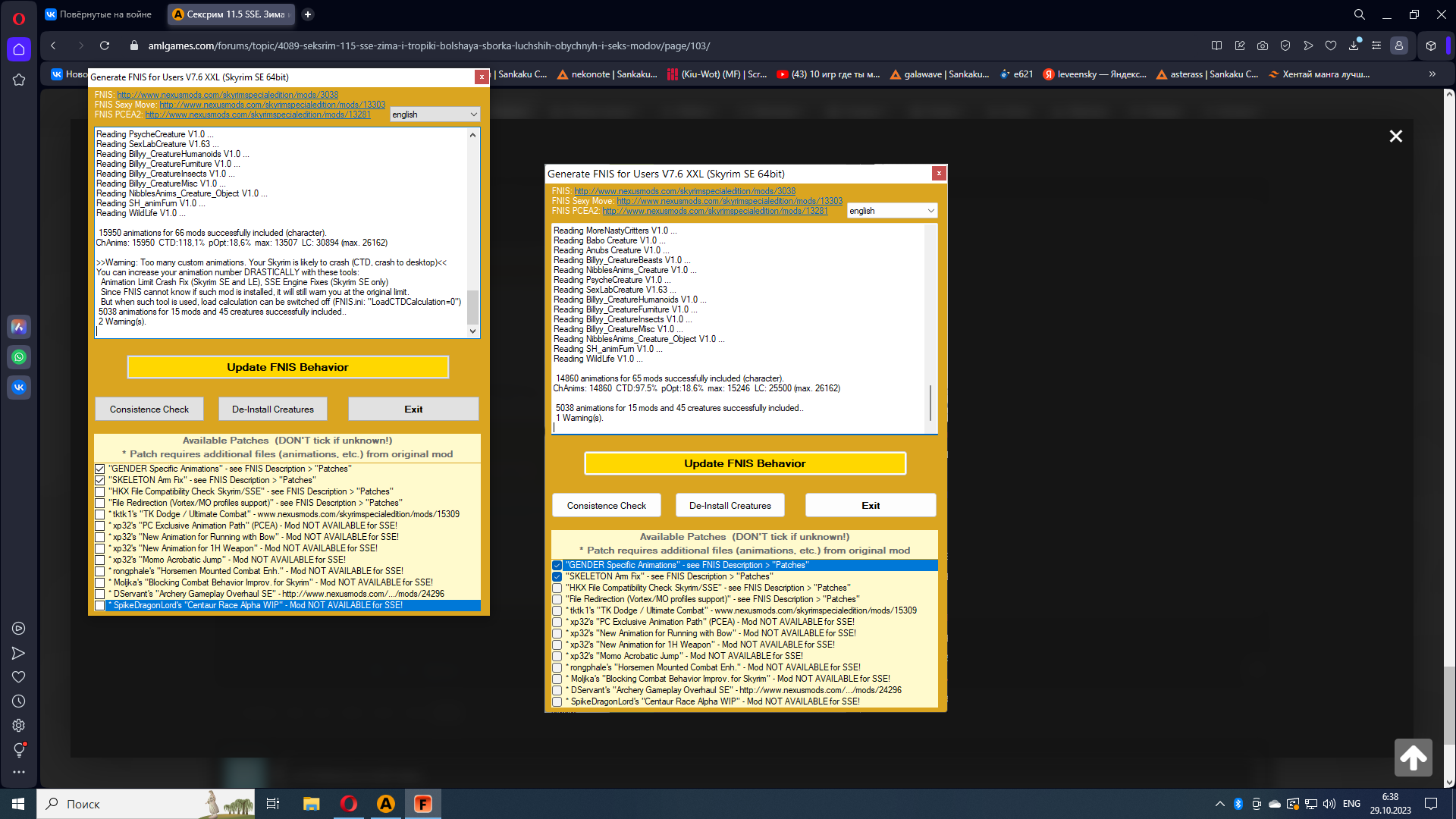Open Opera sidebar history clock icon
1456x819 pixels.
coord(19,701)
